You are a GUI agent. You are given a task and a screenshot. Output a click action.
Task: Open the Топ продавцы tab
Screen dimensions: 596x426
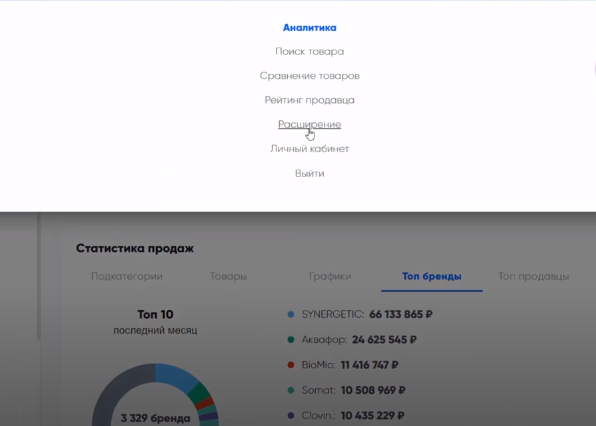[533, 276]
